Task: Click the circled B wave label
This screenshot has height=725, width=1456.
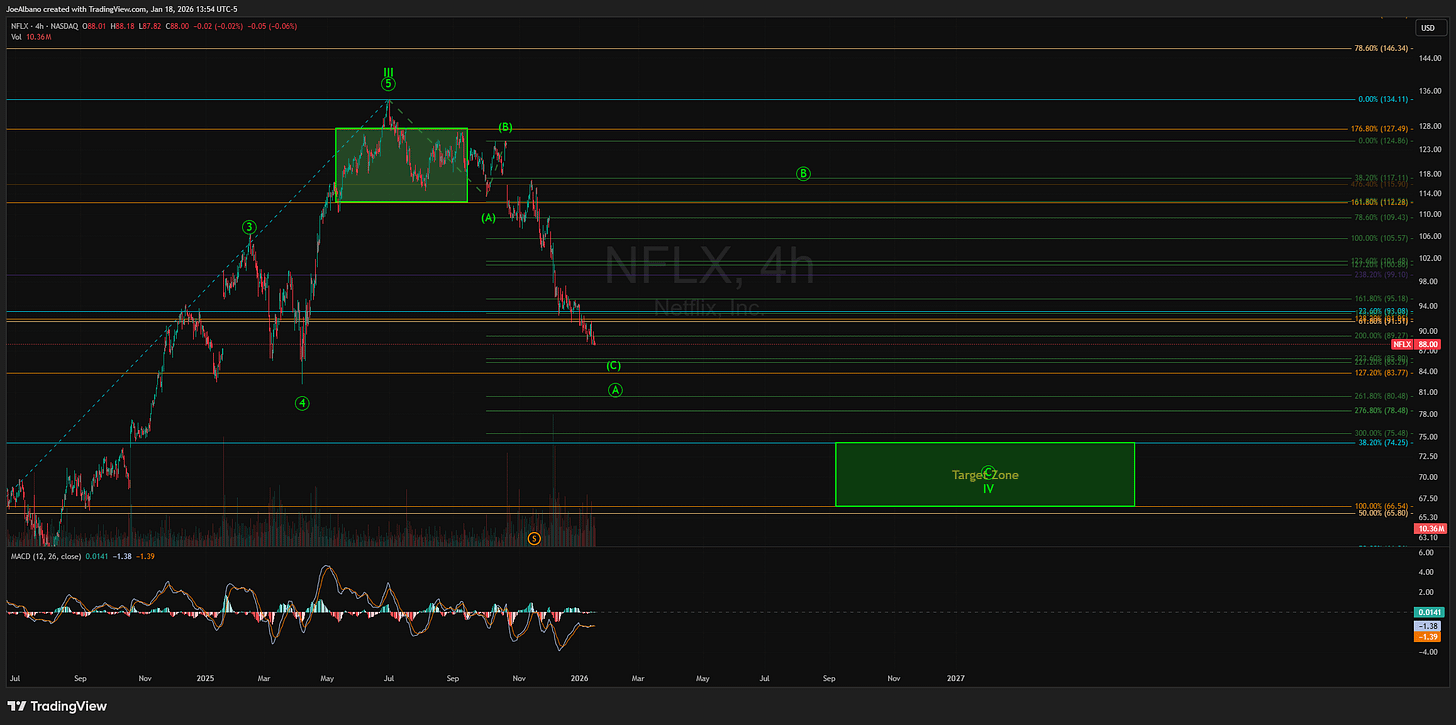Action: coord(803,173)
